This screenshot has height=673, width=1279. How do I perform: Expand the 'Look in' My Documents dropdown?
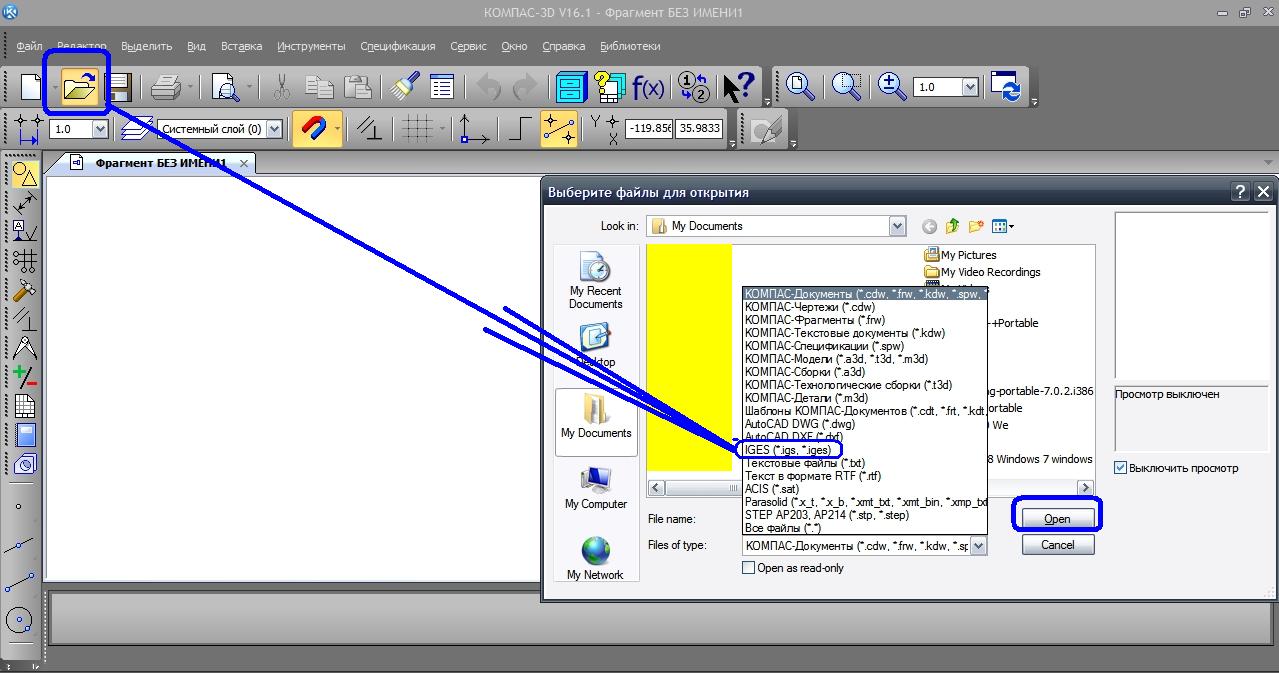pyautogui.click(x=897, y=226)
